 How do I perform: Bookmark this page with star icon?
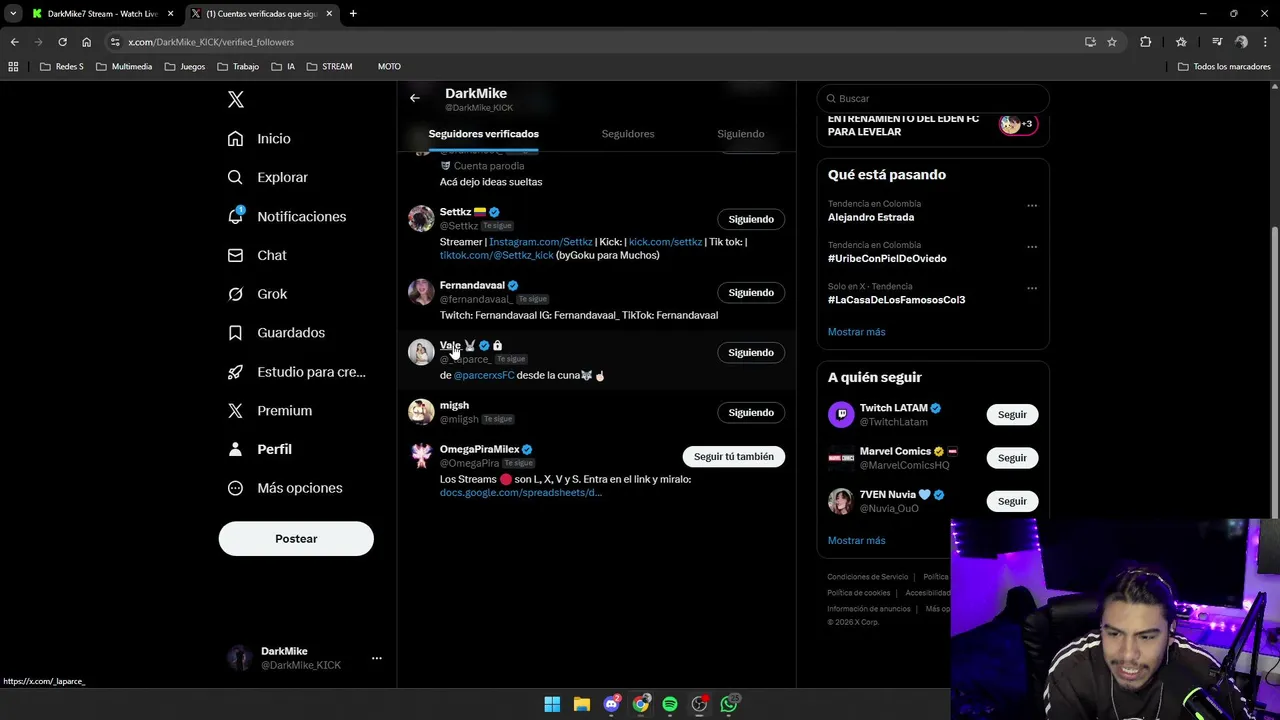coord(1111,42)
